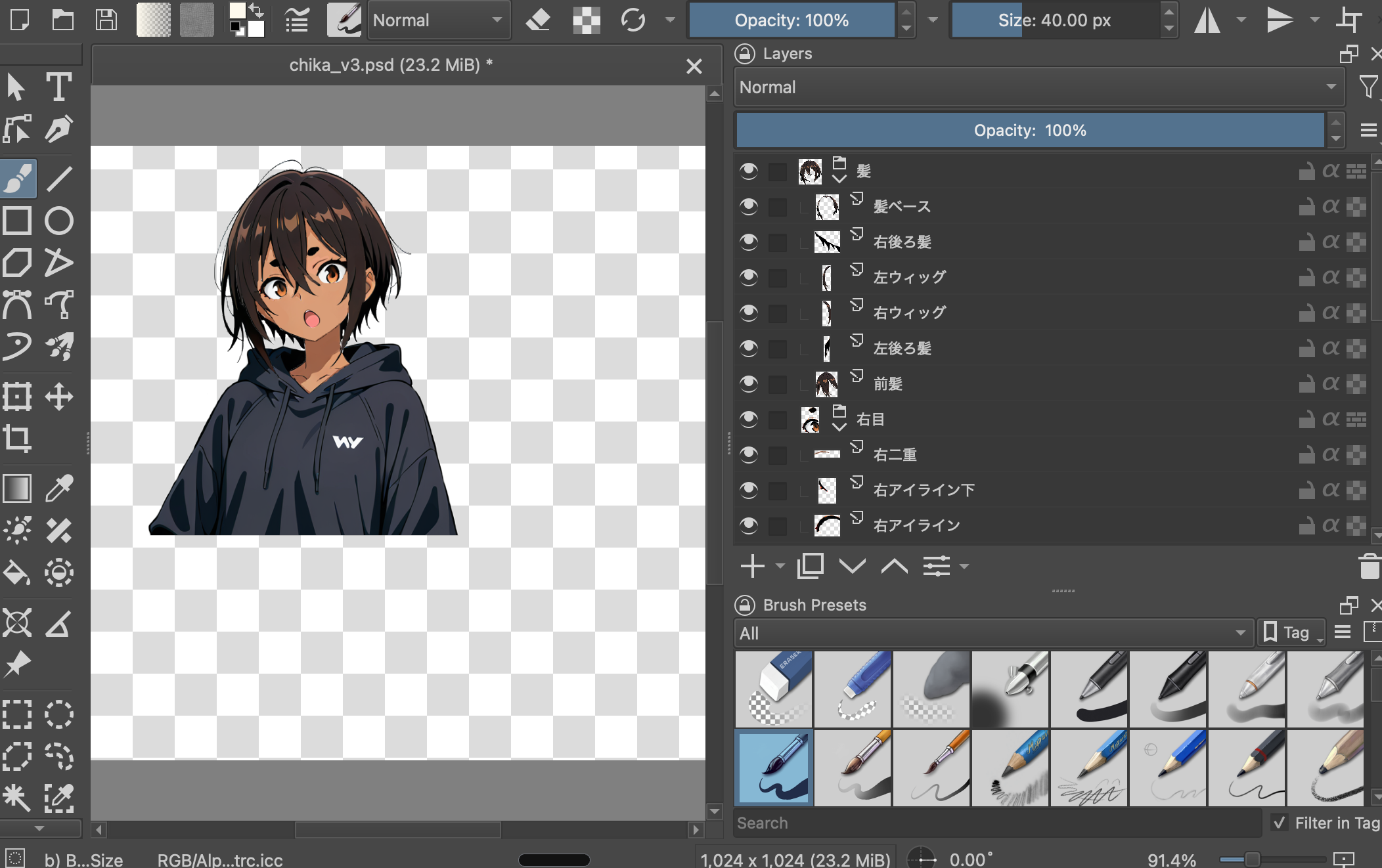The width and height of the screenshot is (1382, 868).
Task: Toggle visibility of the 前髪 layer
Action: [749, 383]
